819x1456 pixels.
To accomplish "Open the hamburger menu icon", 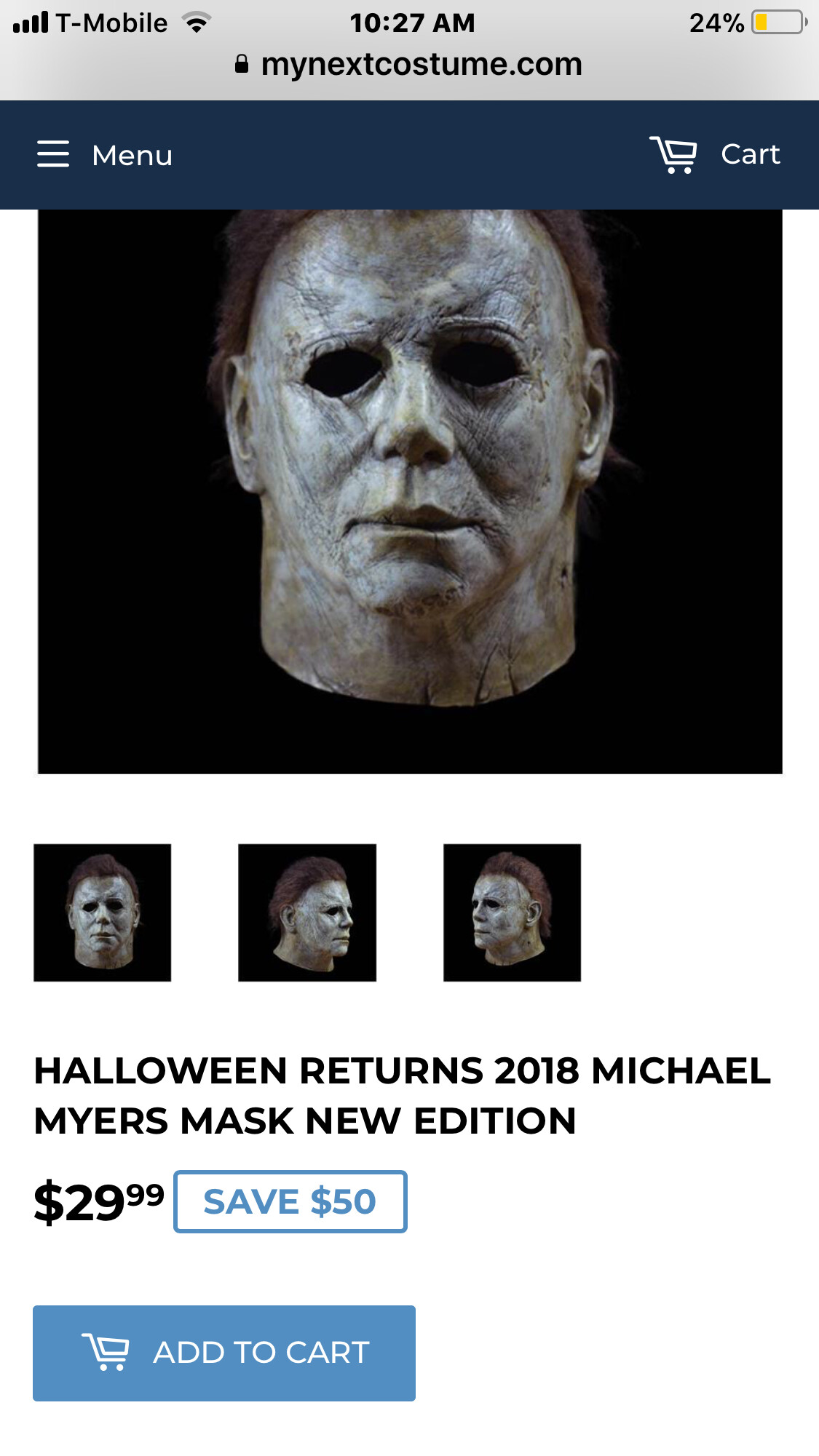I will tap(53, 154).
